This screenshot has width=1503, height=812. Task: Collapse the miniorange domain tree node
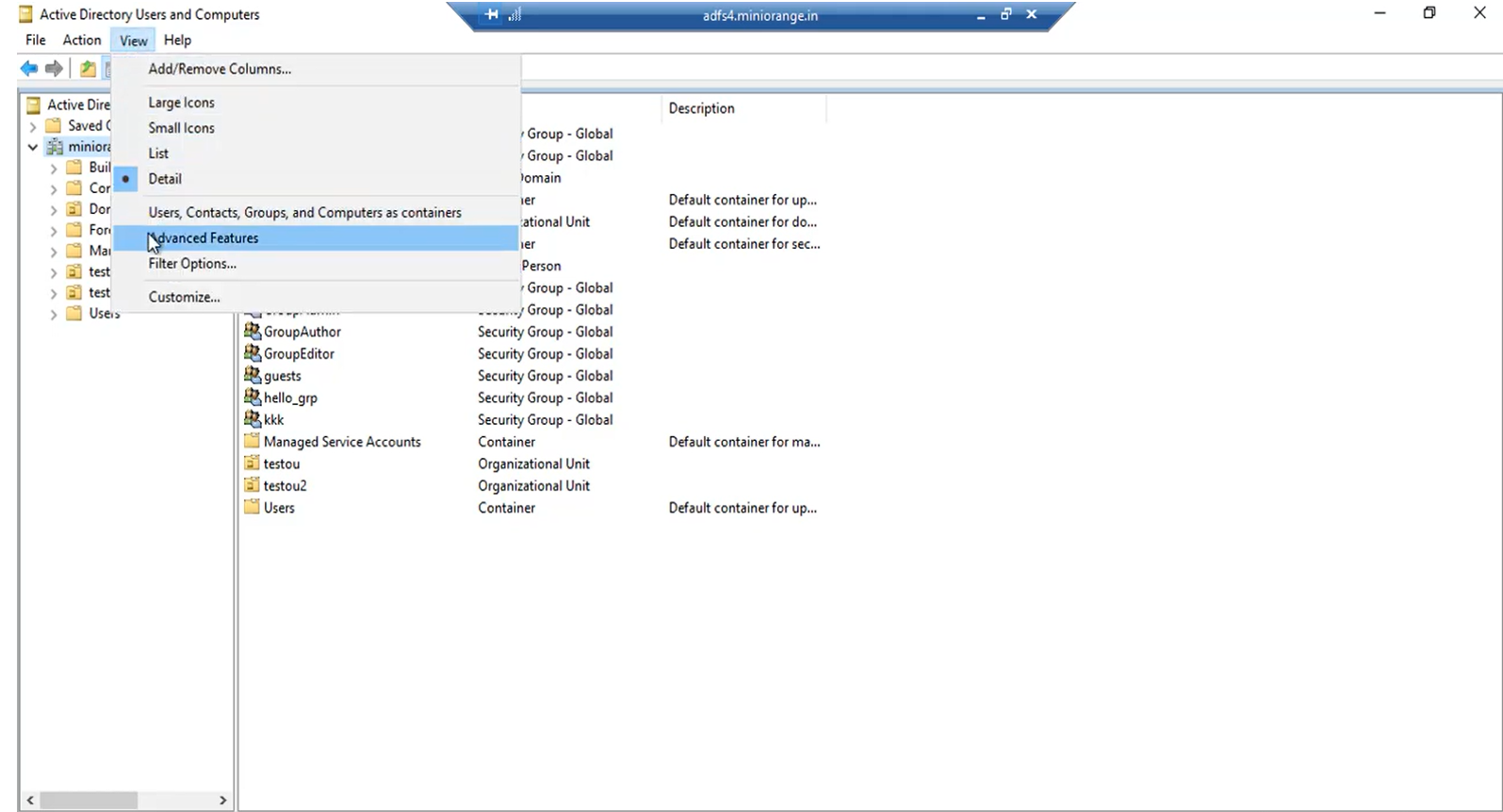pos(33,147)
